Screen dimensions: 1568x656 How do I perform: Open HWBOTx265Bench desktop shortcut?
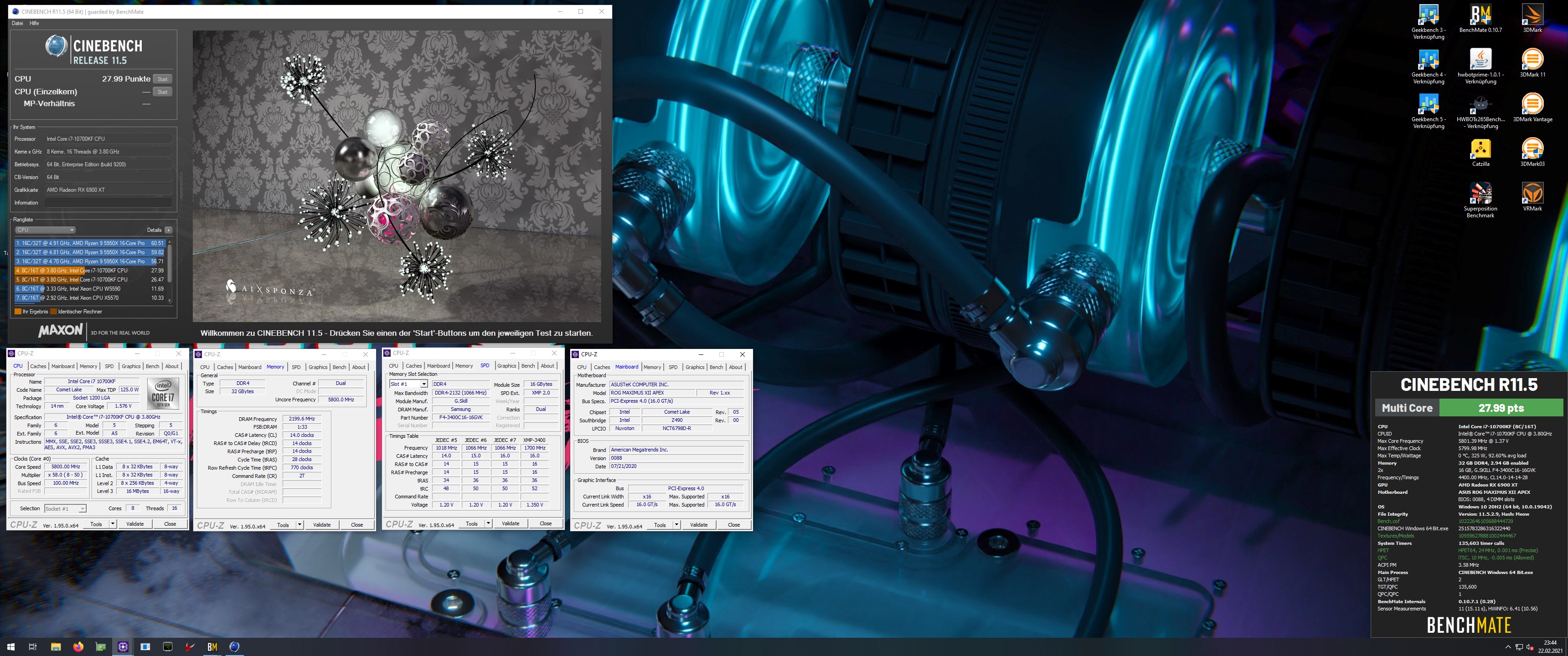pos(1480,111)
